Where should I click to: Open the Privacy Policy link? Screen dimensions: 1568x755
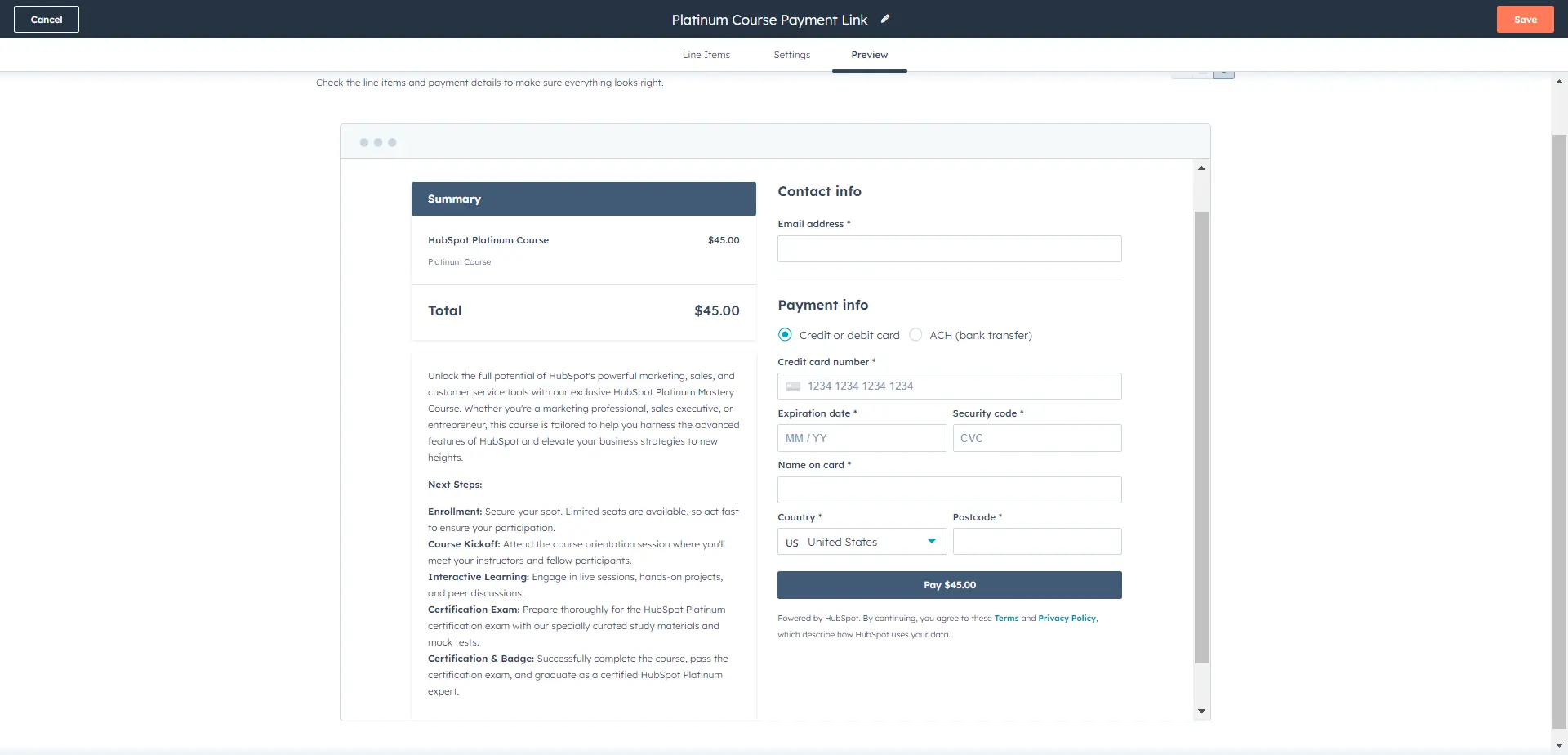(1067, 618)
